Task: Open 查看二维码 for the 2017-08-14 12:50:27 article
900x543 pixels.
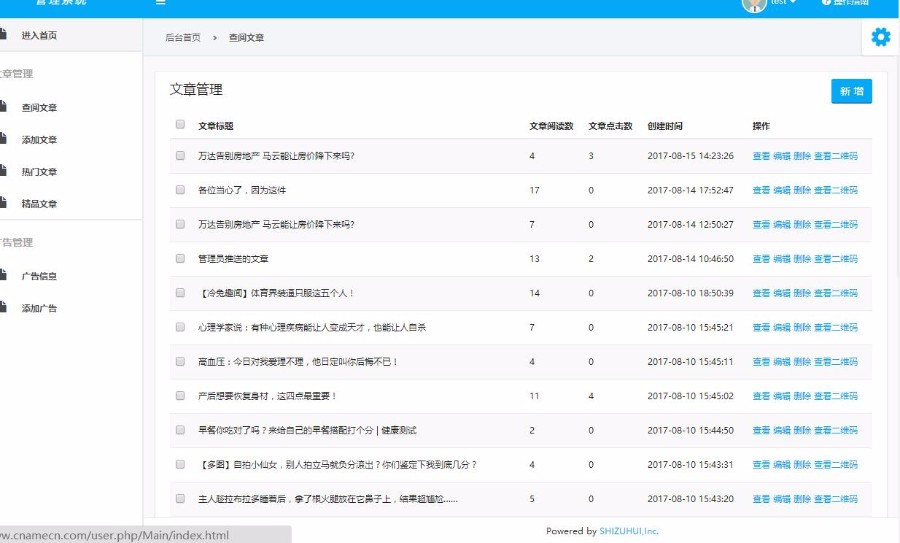Action: click(x=836, y=224)
